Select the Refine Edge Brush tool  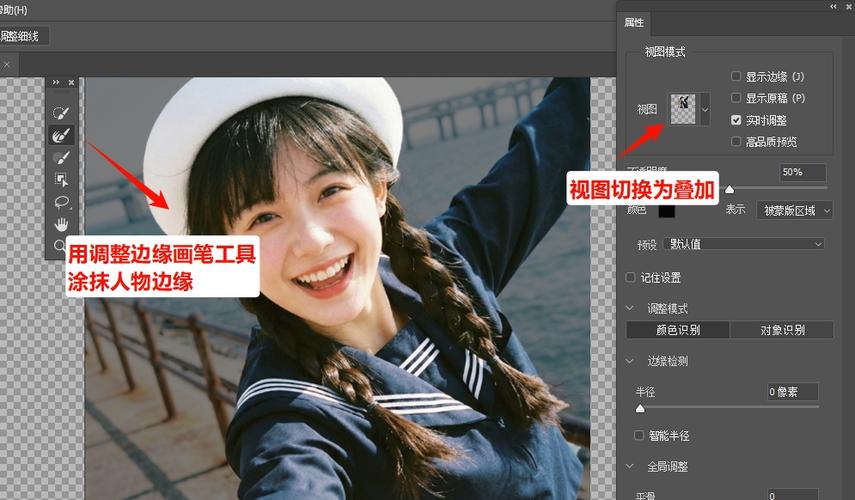[x=61, y=135]
